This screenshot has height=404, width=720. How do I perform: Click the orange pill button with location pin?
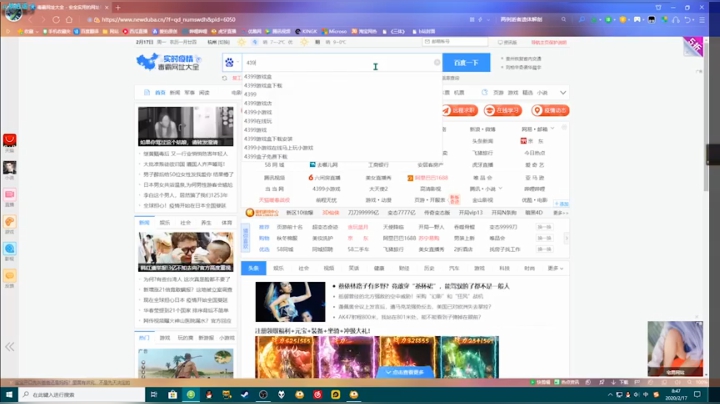pos(550,111)
